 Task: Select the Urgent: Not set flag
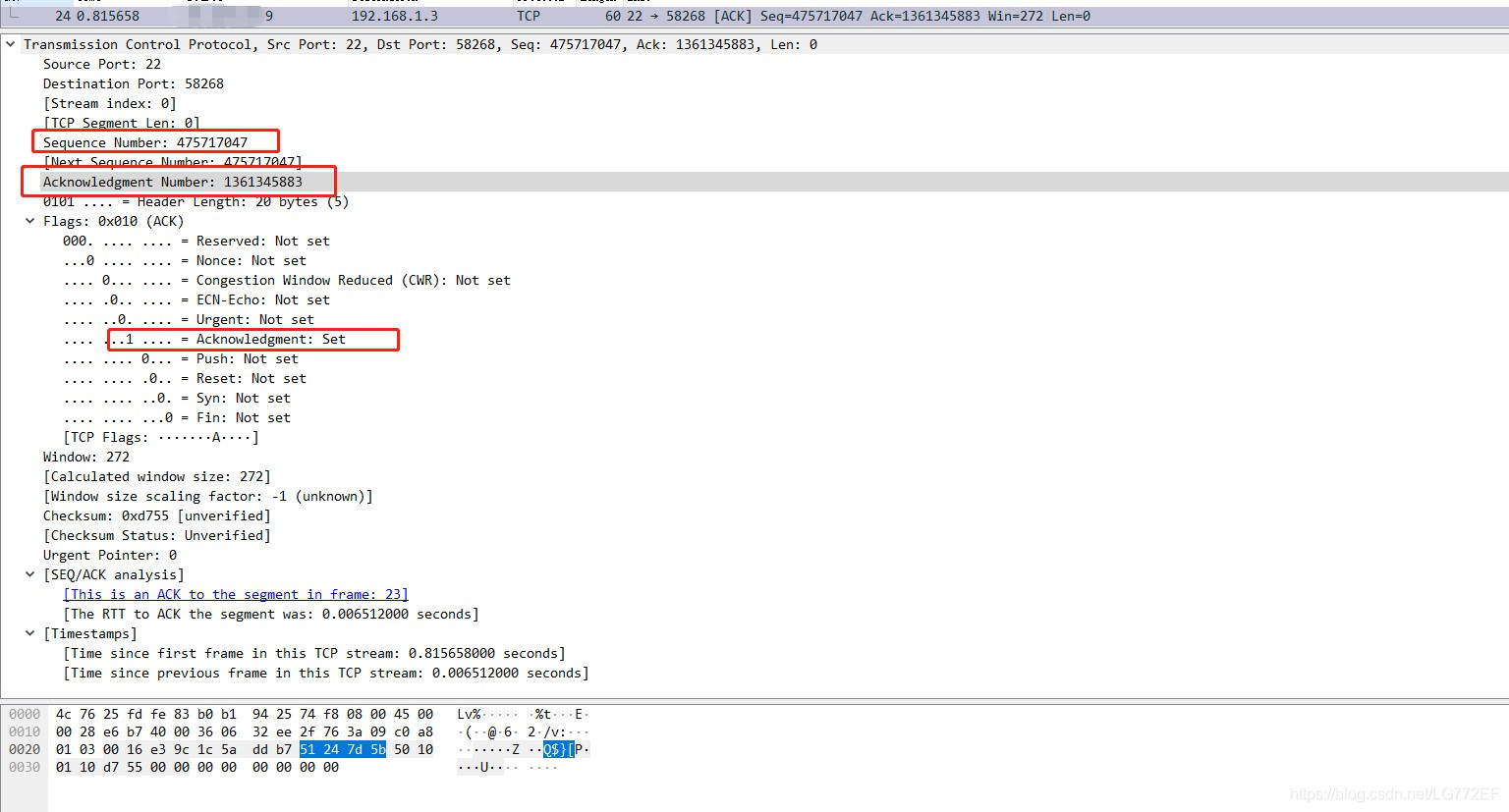[x=189, y=319]
